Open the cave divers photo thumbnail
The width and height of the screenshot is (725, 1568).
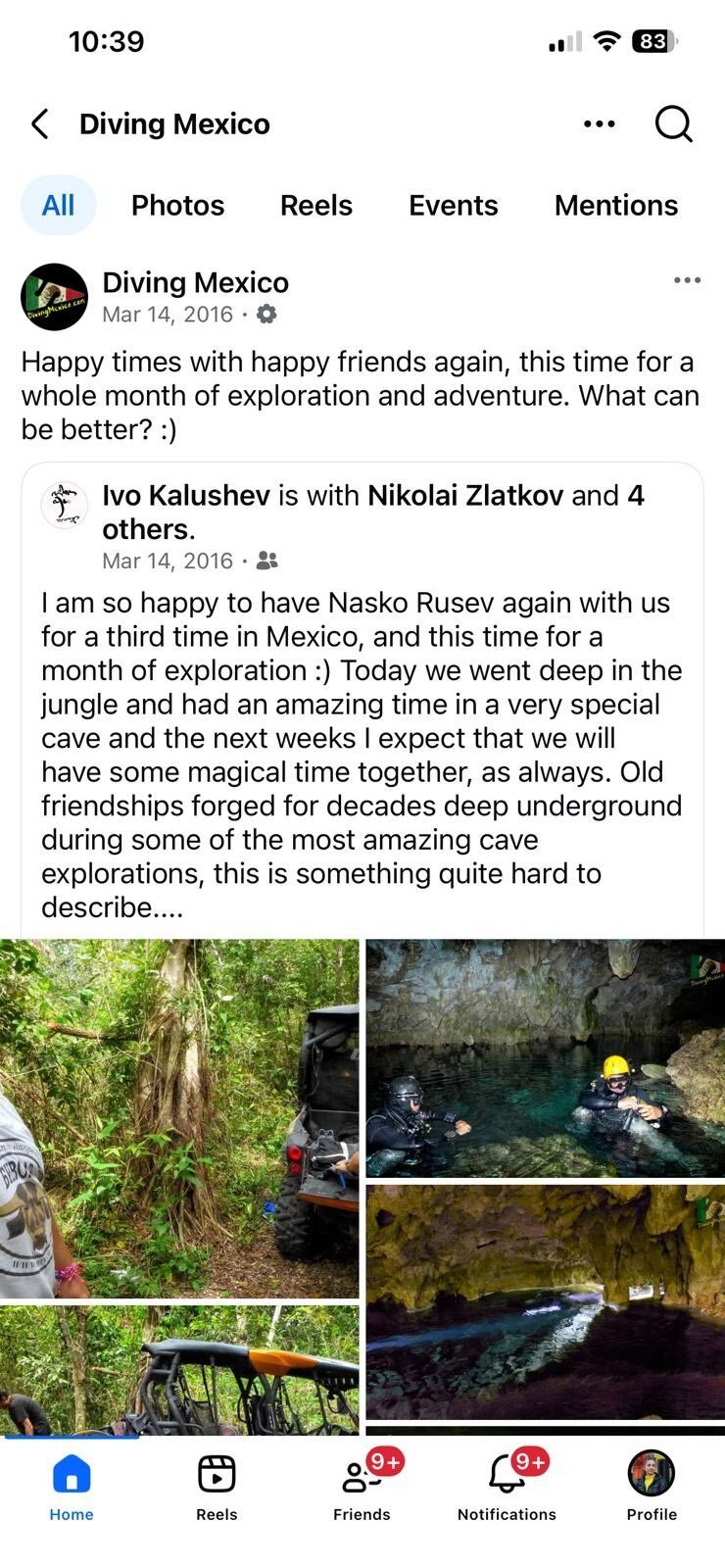coord(545,1058)
